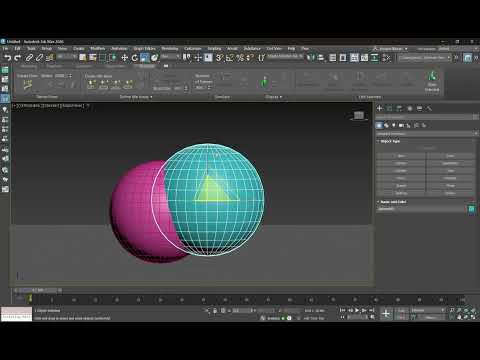Select the Shapes category icon
The height and width of the screenshot is (360, 480).
[386, 125]
